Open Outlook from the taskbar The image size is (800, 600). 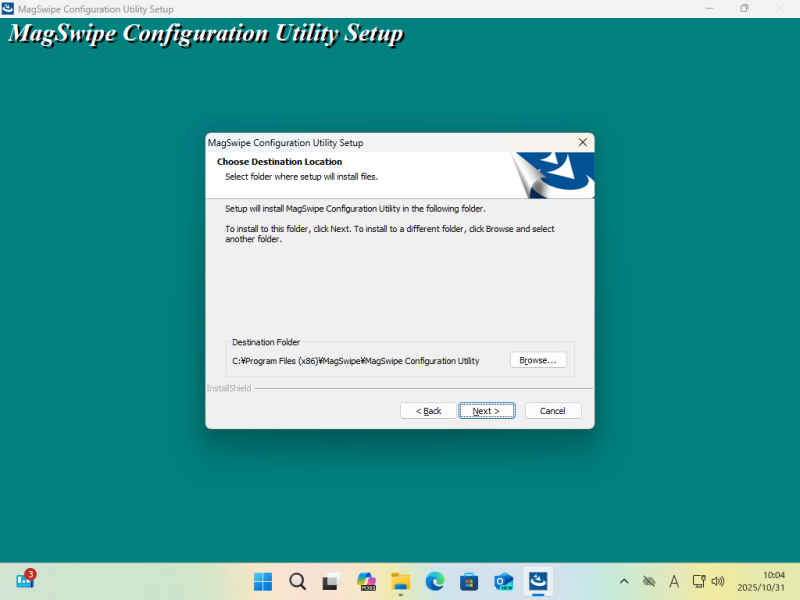point(504,581)
